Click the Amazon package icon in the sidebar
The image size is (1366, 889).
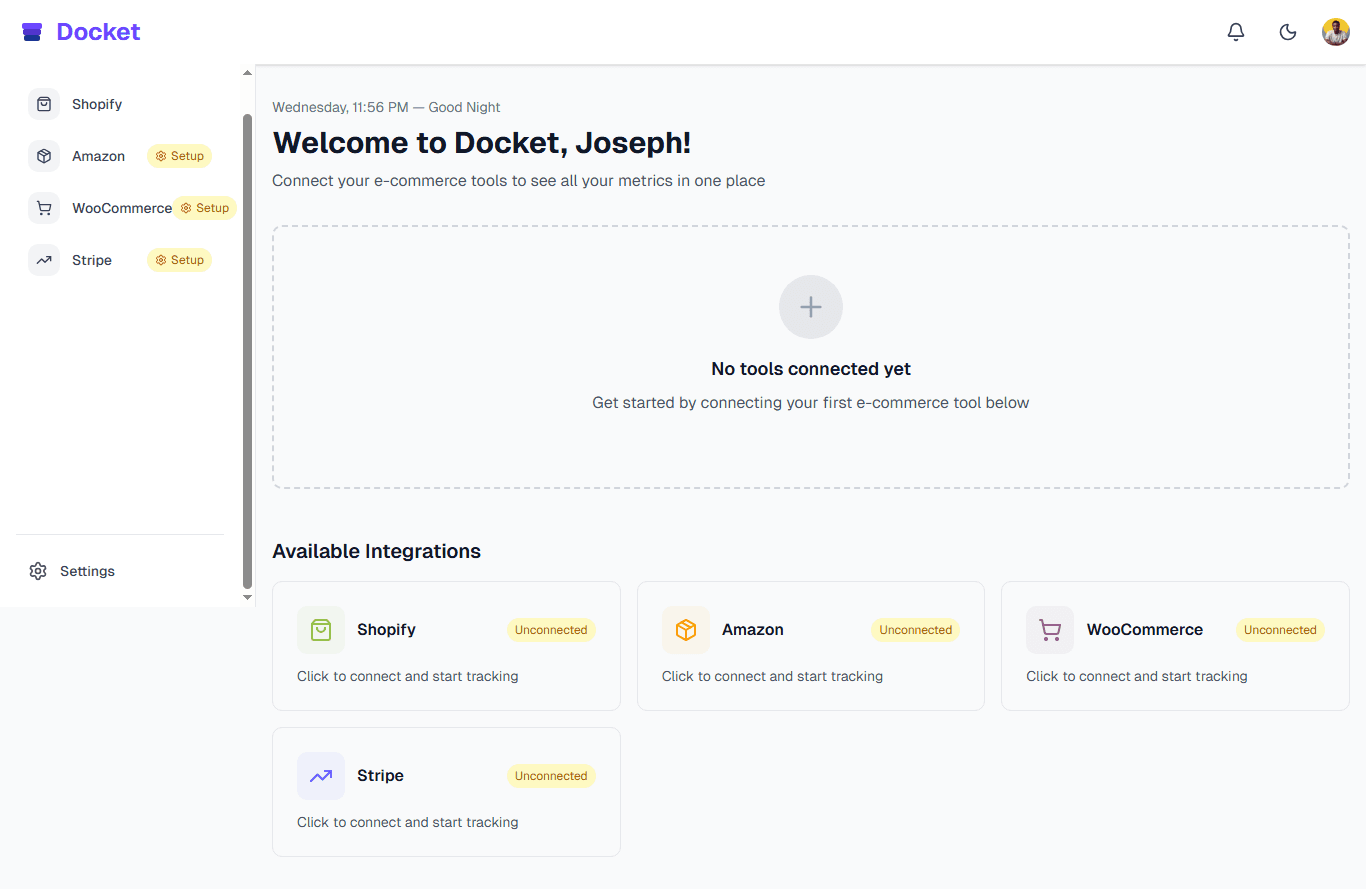pyautogui.click(x=44, y=156)
